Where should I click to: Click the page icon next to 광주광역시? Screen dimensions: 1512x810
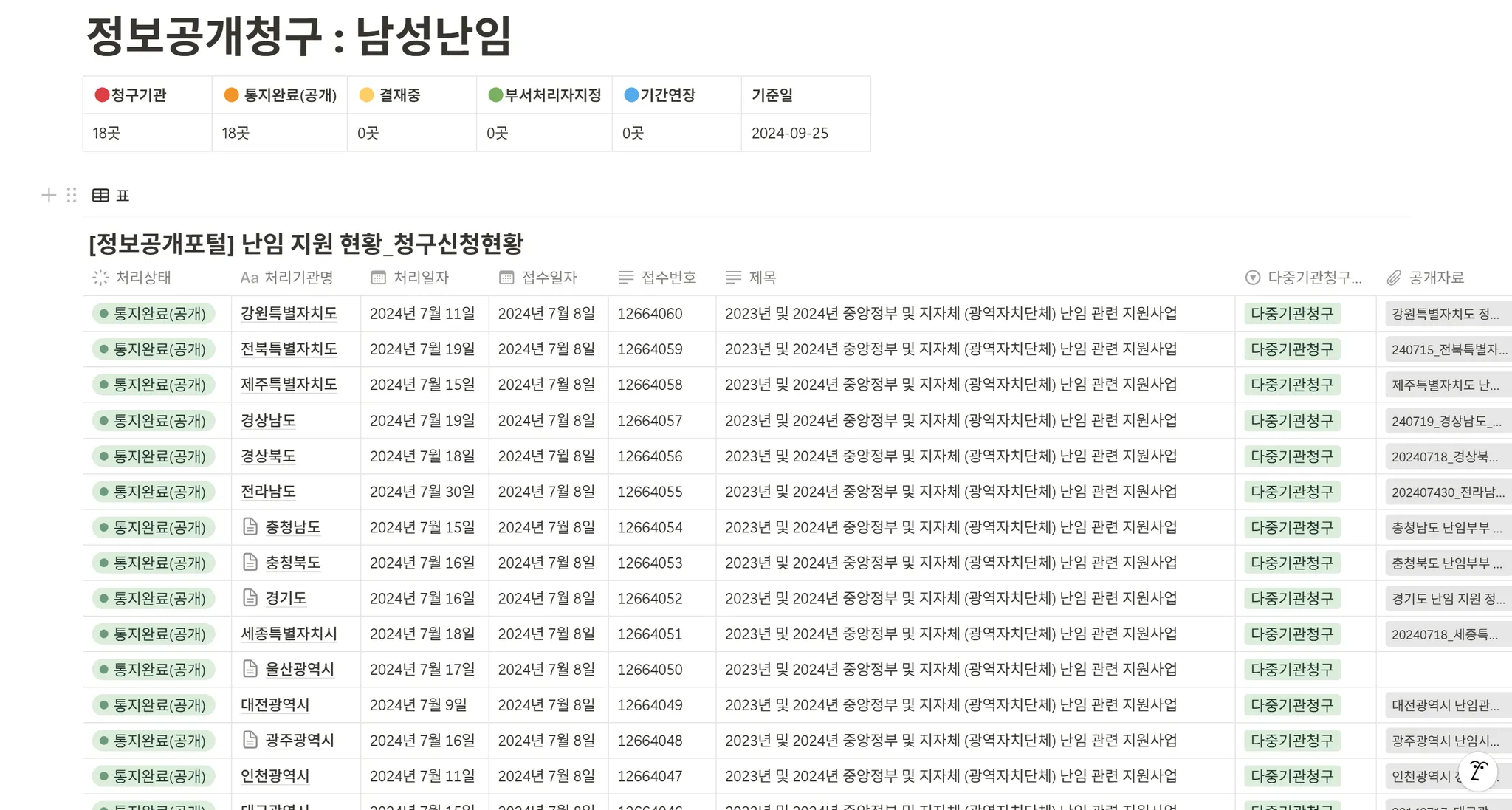coord(250,740)
